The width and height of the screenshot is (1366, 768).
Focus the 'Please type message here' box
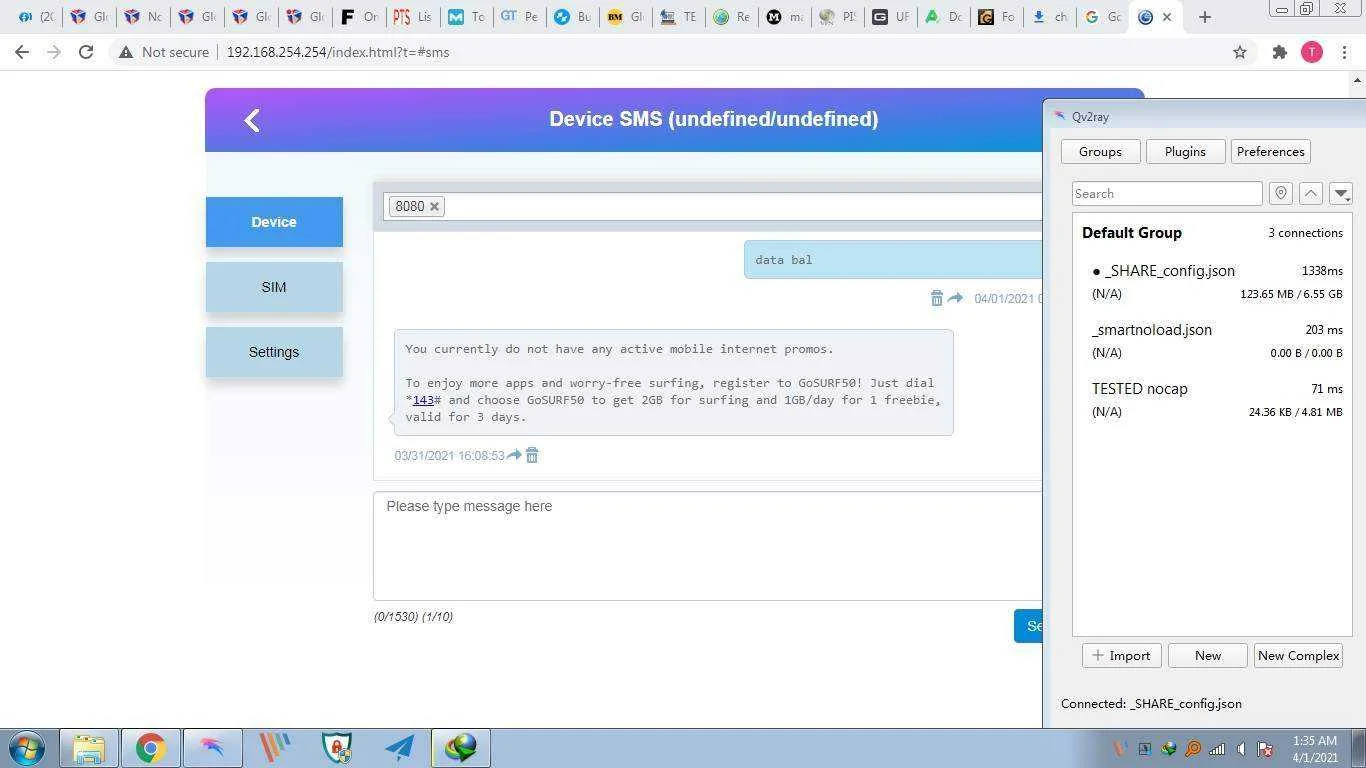(708, 546)
